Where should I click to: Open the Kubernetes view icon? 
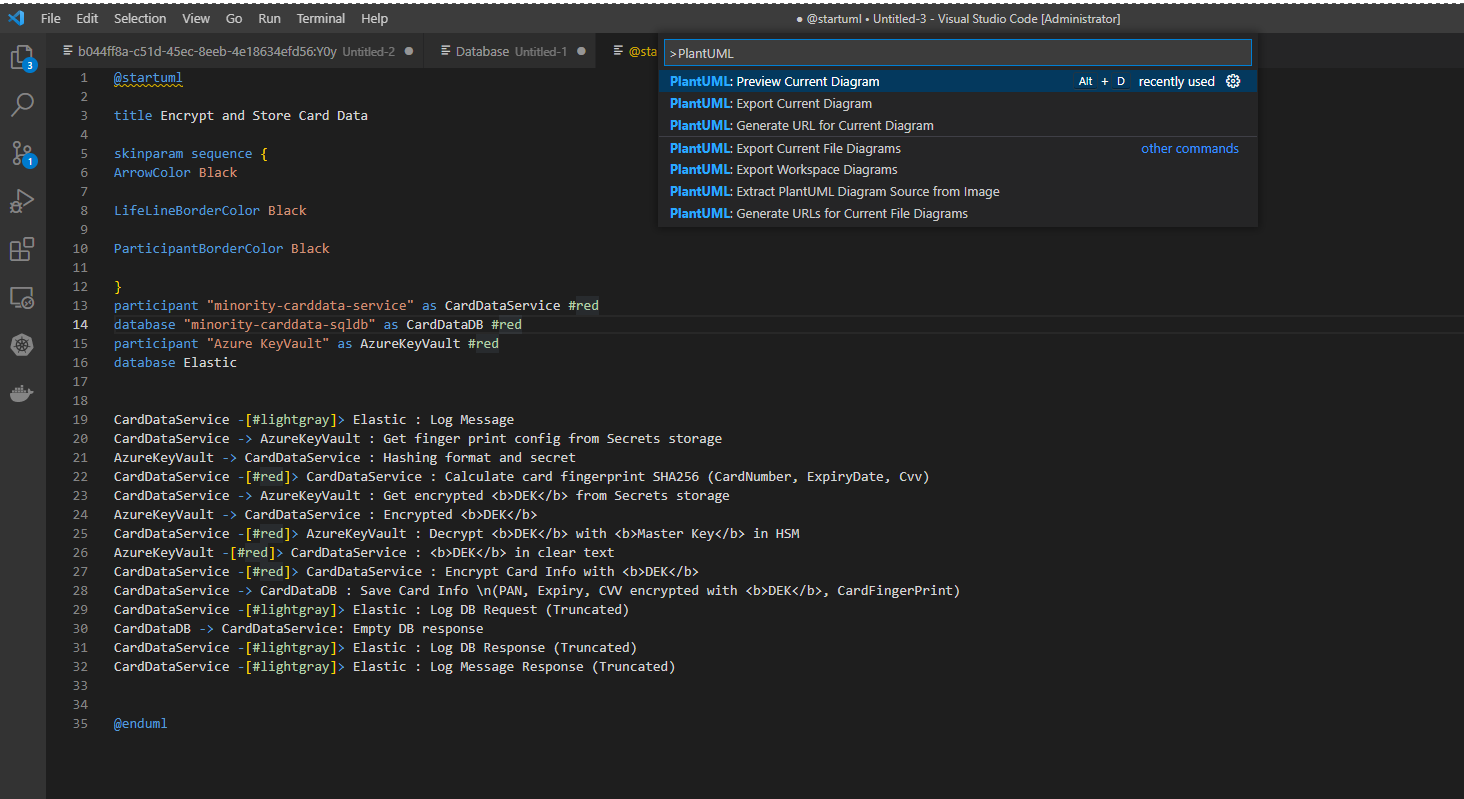(x=22, y=345)
